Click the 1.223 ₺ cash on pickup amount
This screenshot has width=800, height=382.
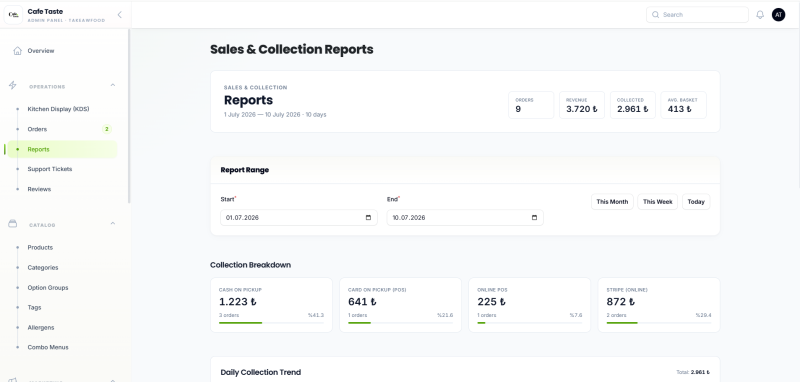coord(238,302)
